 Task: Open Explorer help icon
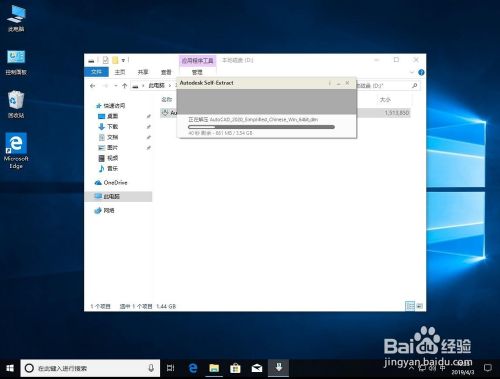(x=421, y=72)
